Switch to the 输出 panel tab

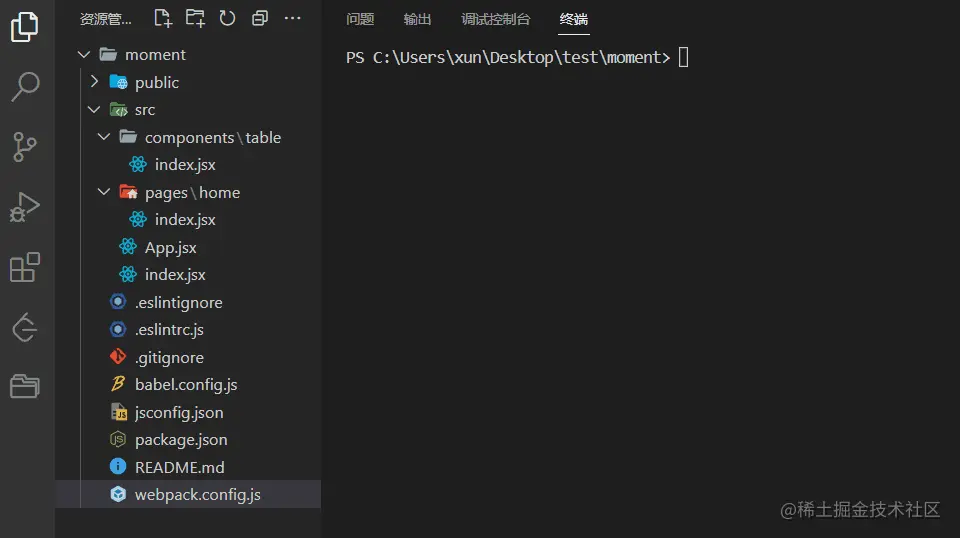coord(418,19)
